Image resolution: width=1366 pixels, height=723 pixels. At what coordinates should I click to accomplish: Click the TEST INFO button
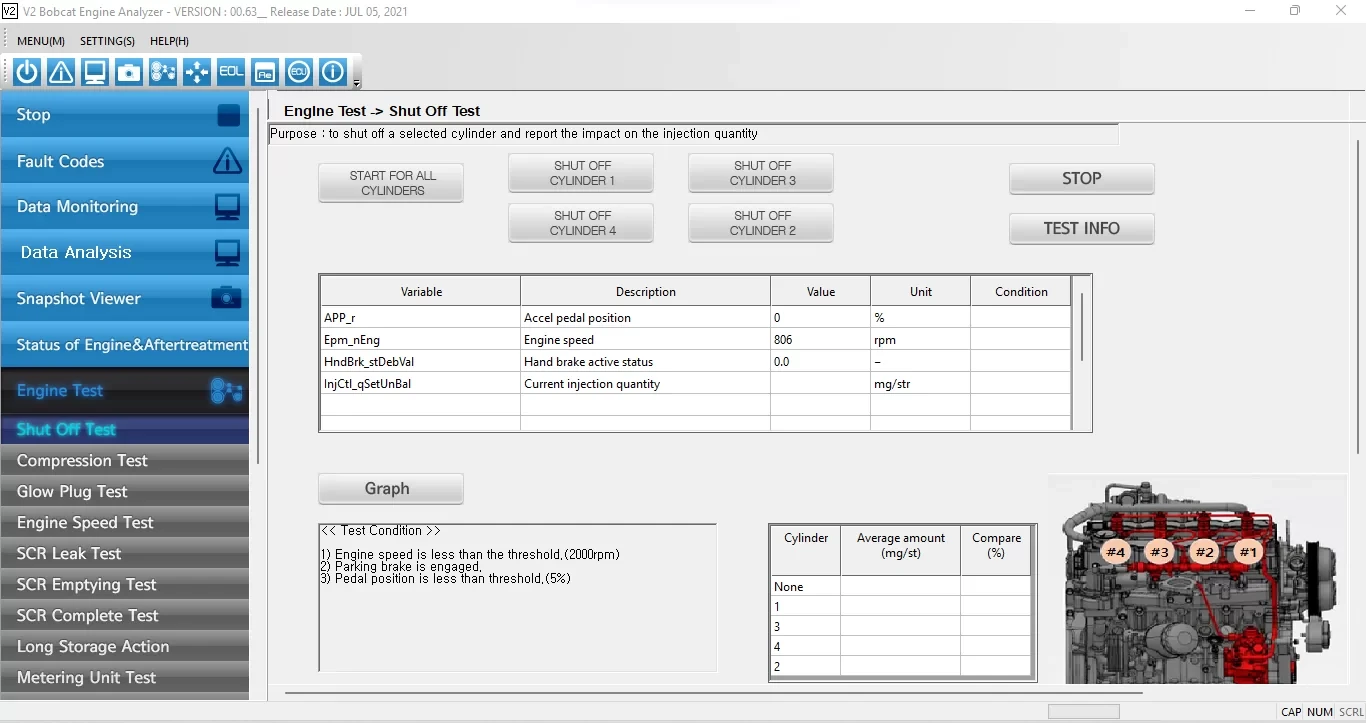point(1081,228)
